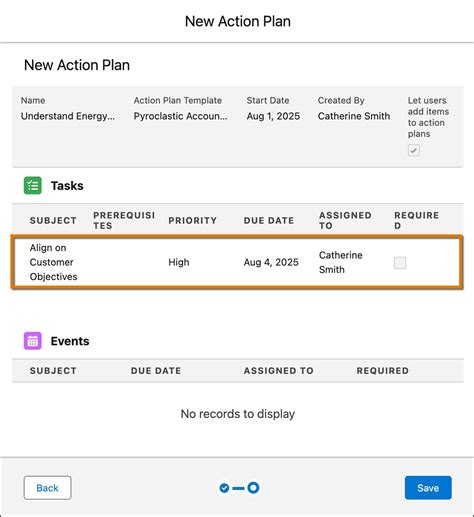This screenshot has width=474, height=517.
Task: Click the Prerequisites column header
Action: coord(124,220)
